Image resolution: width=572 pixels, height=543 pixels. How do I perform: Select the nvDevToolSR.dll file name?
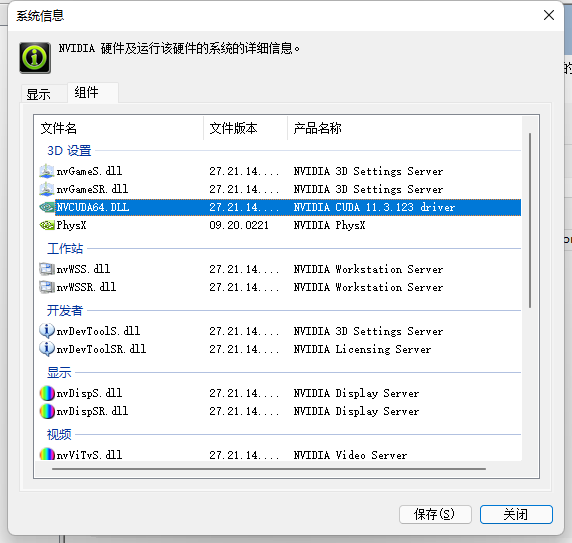[101, 349]
